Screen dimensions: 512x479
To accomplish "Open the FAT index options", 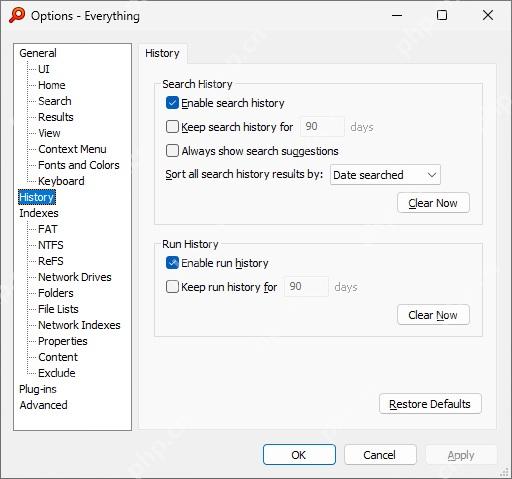I will coord(48,229).
